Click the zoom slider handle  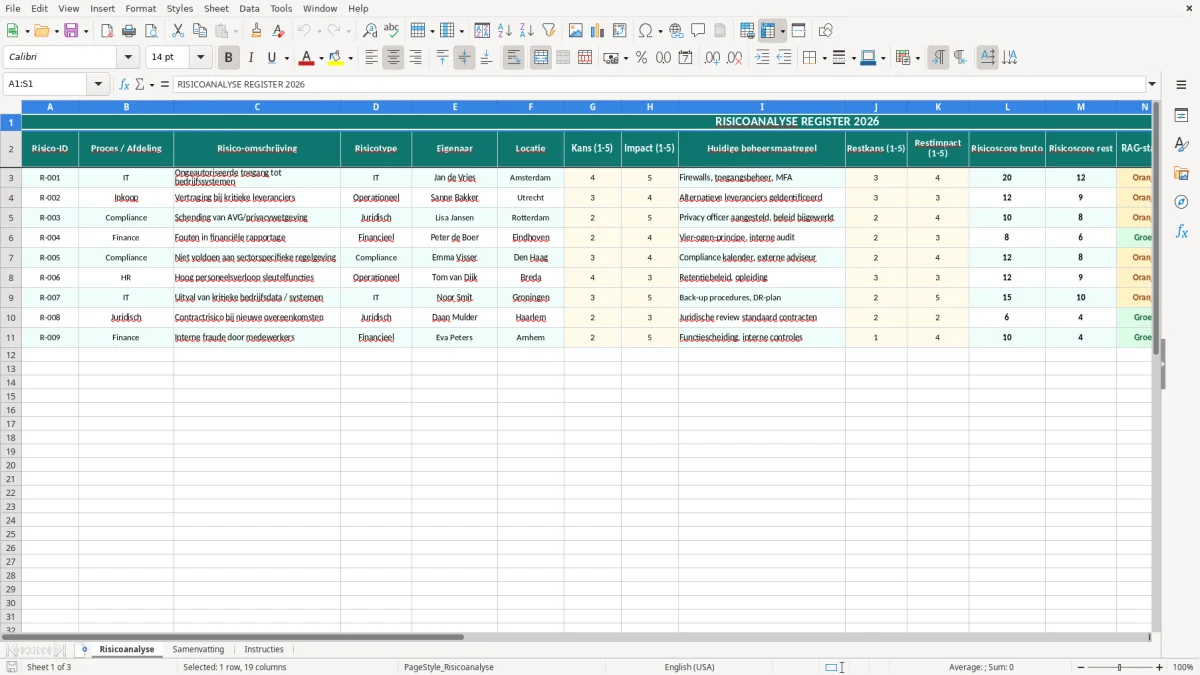(1119, 667)
